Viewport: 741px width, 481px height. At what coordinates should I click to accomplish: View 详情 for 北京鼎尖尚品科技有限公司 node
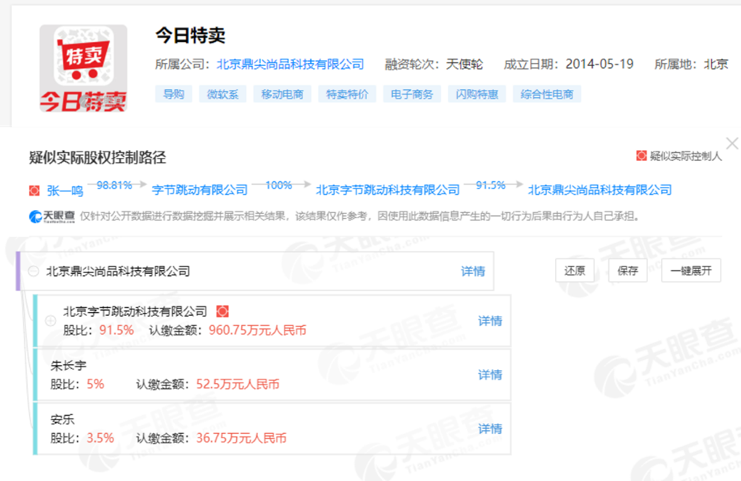coord(473,271)
